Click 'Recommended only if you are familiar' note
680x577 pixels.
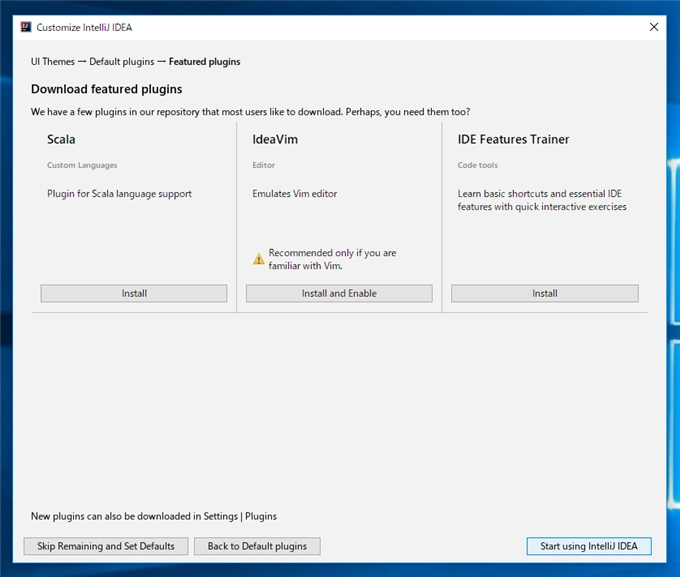[x=332, y=259]
